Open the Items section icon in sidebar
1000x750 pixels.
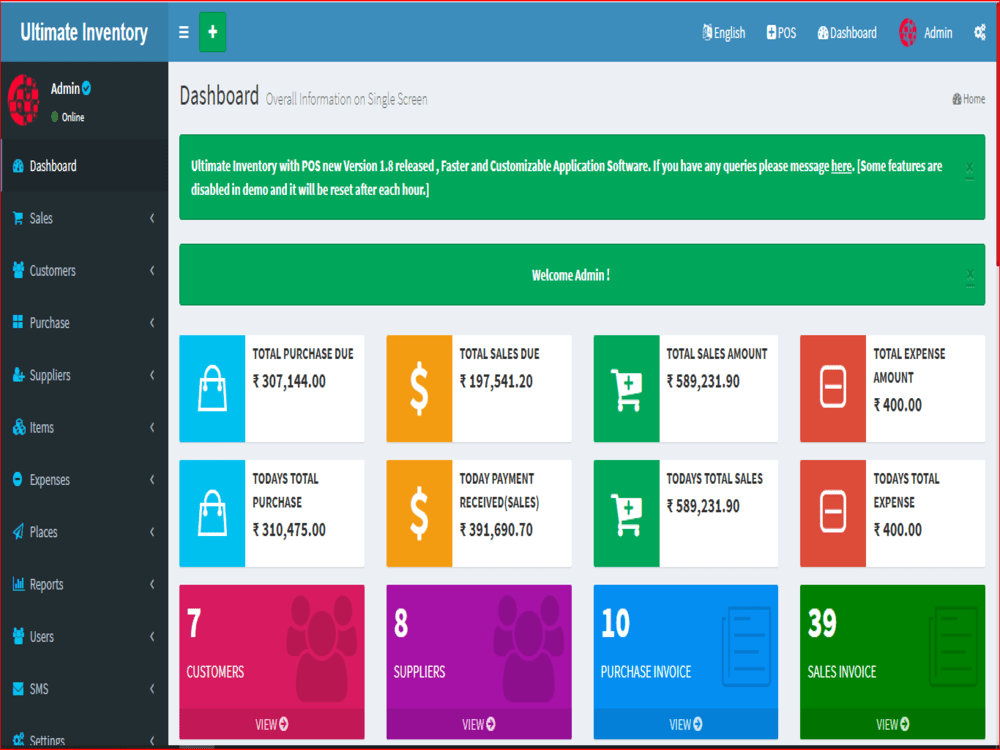[x=18, y=427]
